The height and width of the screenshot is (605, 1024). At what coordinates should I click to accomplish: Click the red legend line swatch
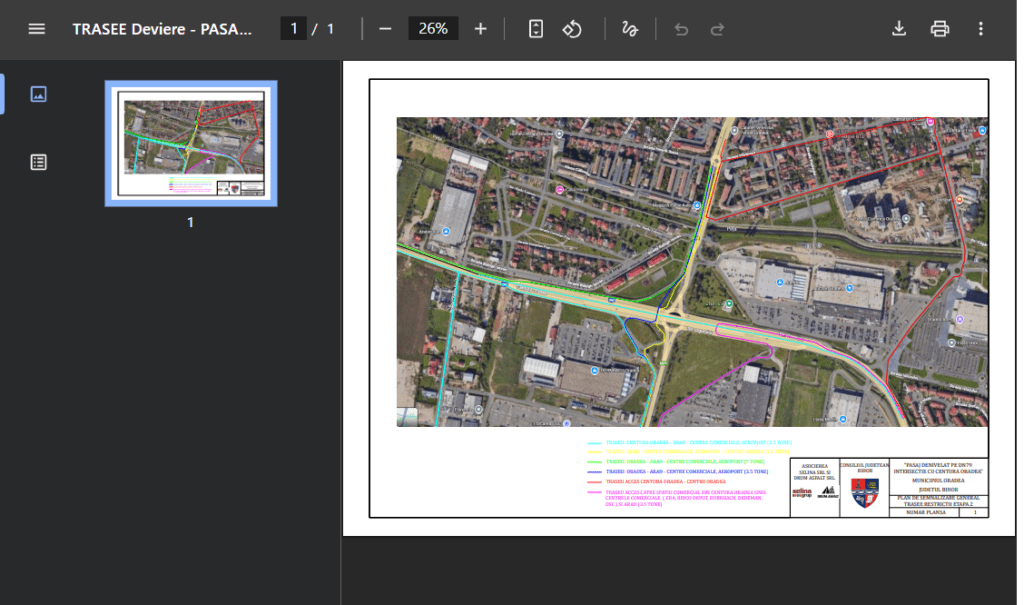click(595, 482)
